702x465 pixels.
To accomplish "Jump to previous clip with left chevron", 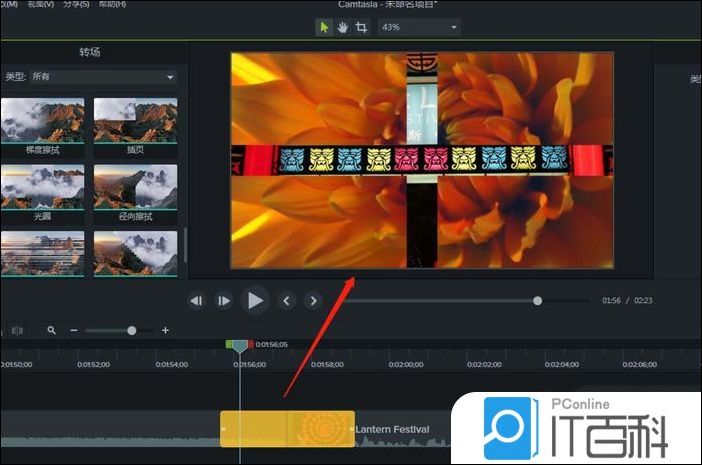I will [x=286, y=300].
